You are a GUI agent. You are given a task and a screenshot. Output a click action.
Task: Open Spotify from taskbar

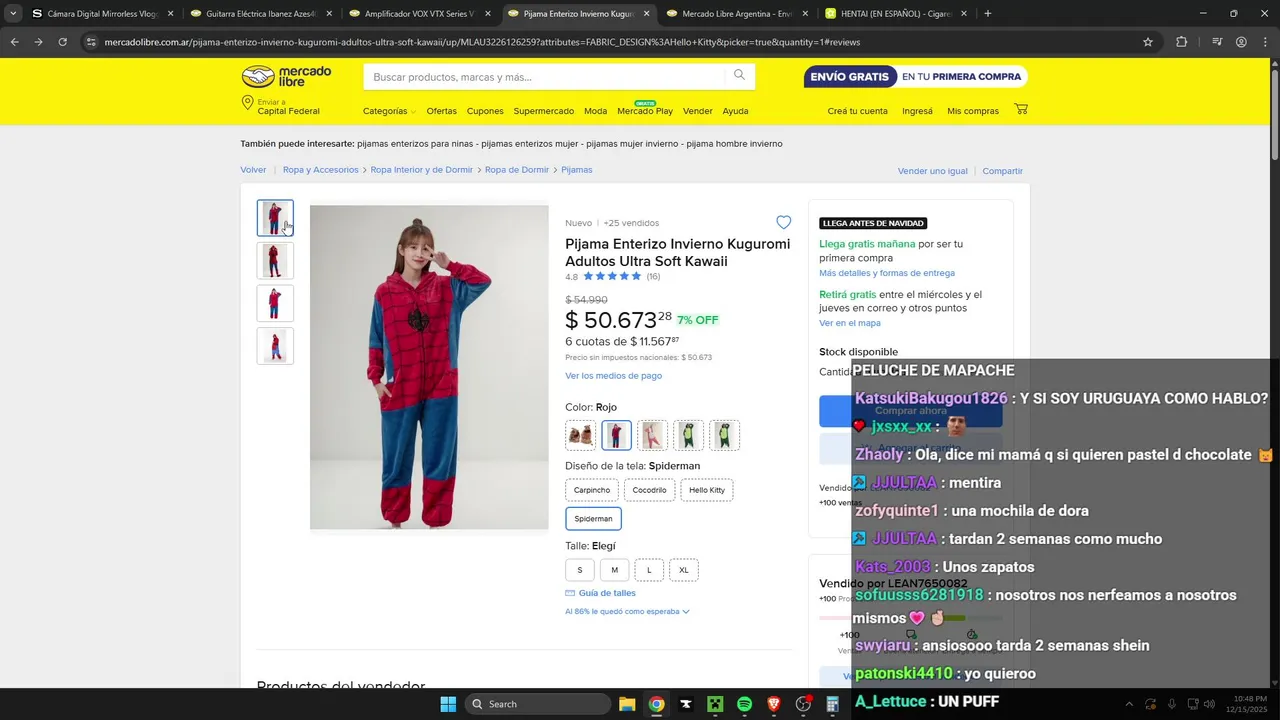click(x=744, y=704)
